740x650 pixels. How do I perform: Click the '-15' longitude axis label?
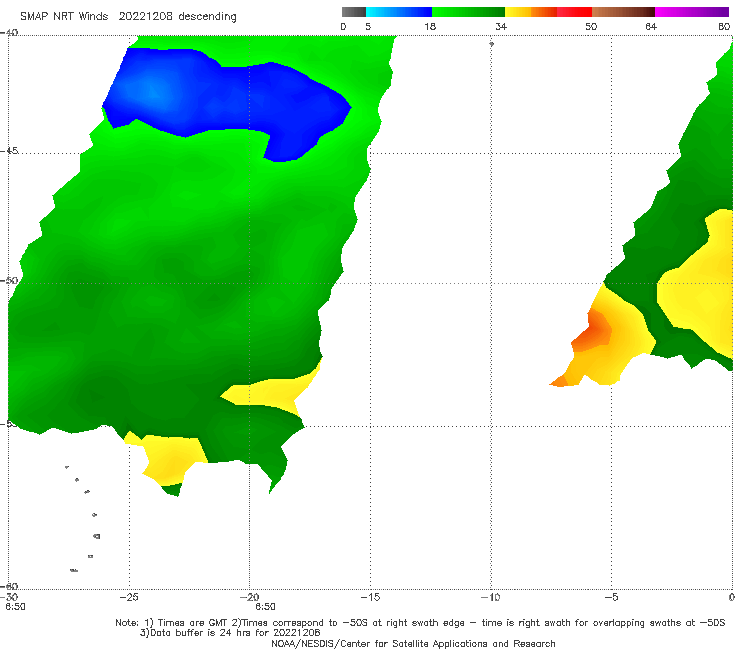tap(370, 597)
